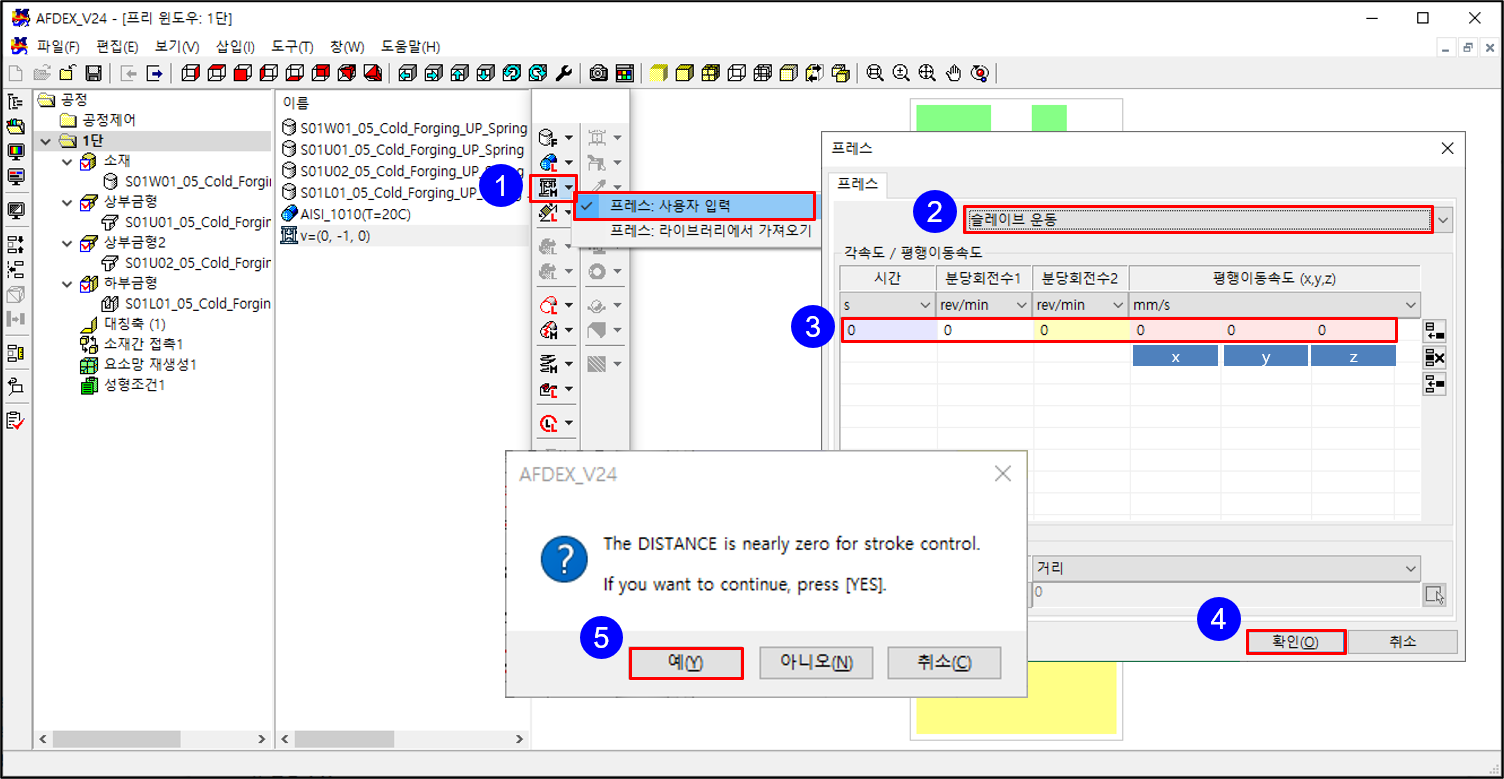Open the 편집(E) menu

pos(118,47)
